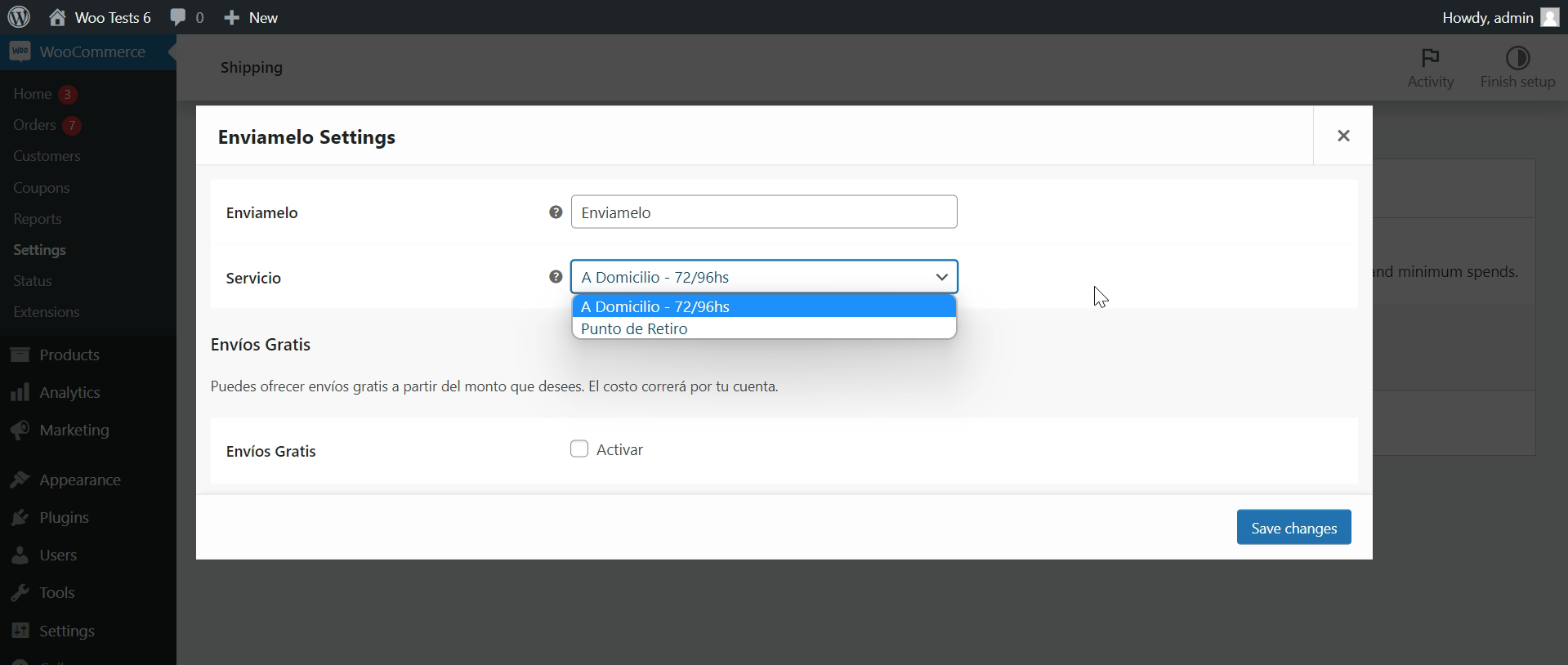
Task: Click the WordPress logo icon
Action: click(19, 17)
